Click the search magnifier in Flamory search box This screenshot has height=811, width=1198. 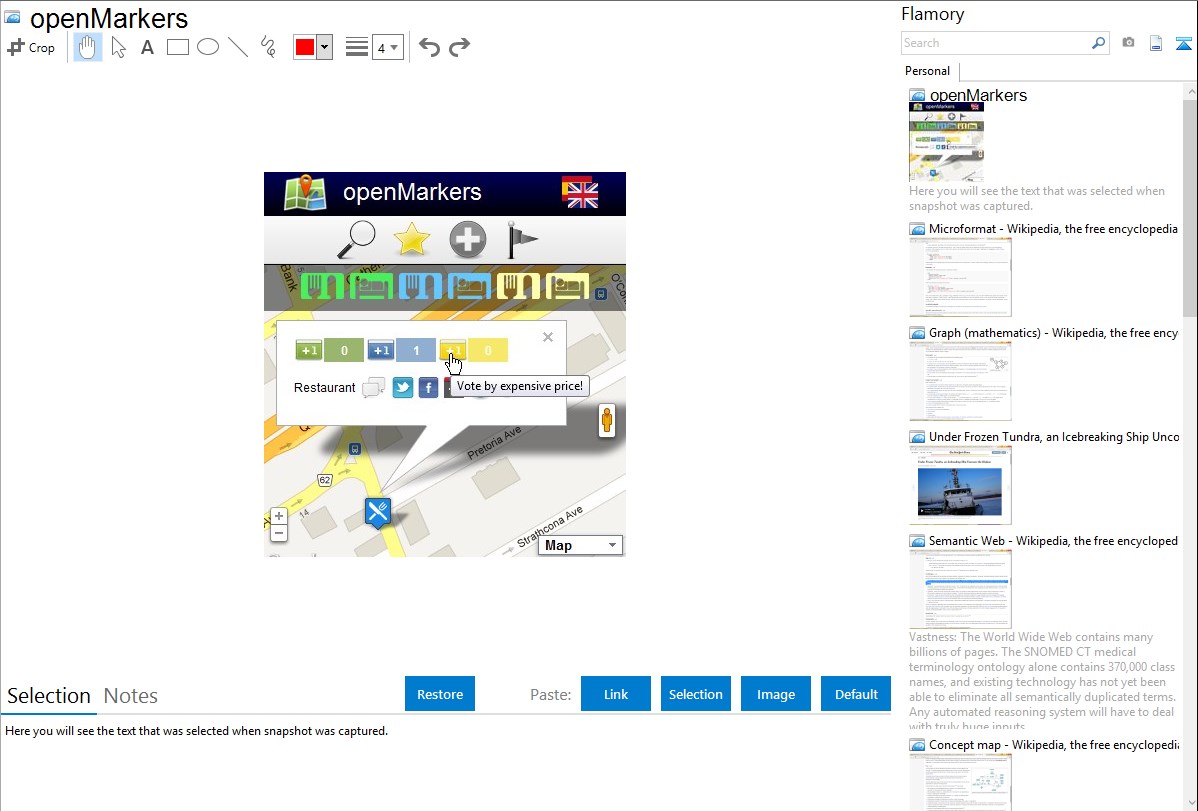(x=1098, y=43)
